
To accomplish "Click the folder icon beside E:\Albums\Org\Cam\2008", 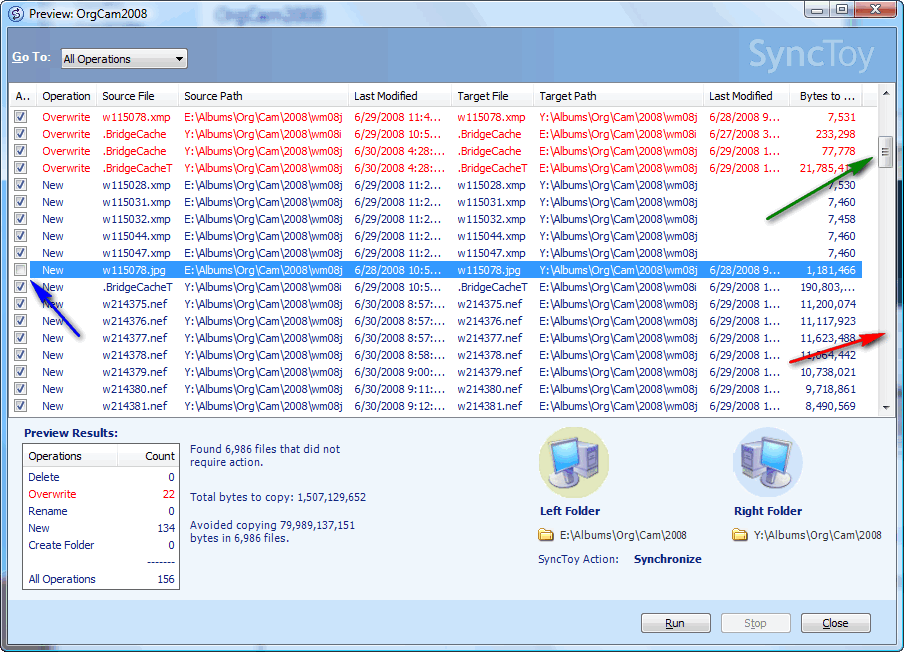I will point(545,535).
